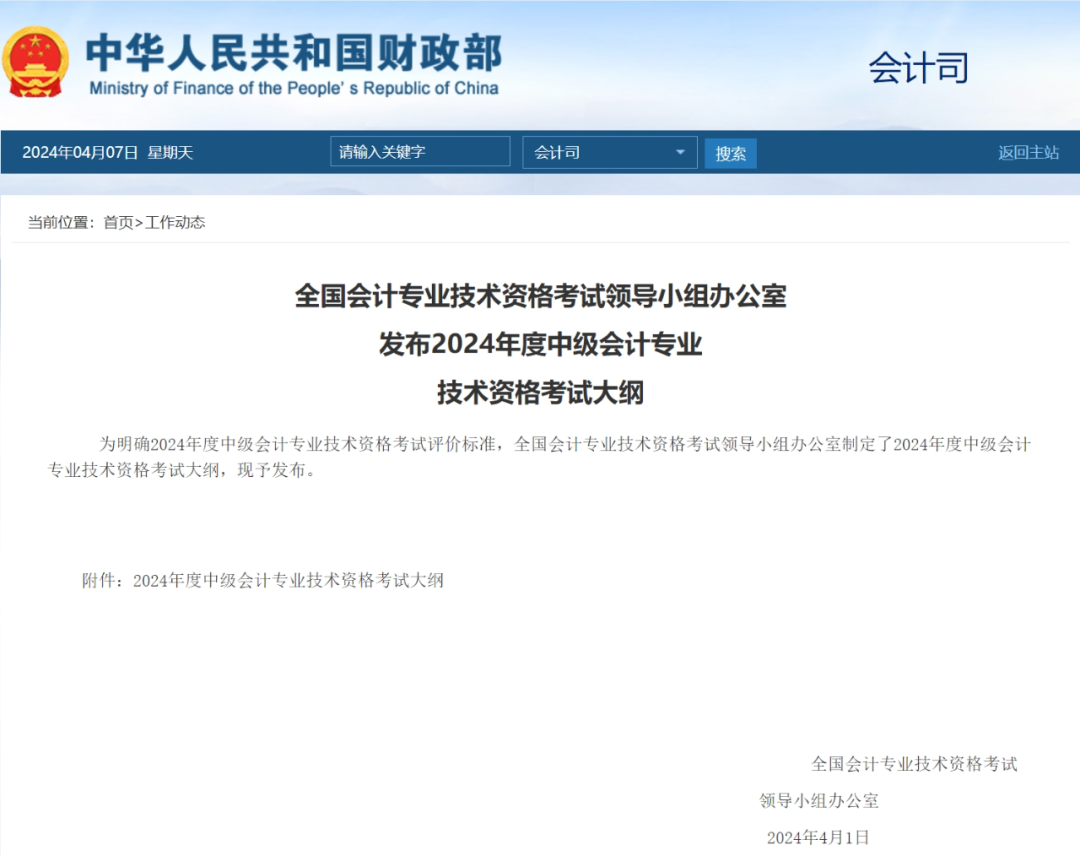The height and width of the screenshot is (856, 1080).
Task: Click paragraph line ending 现予发布
Action: coord(181,470)
